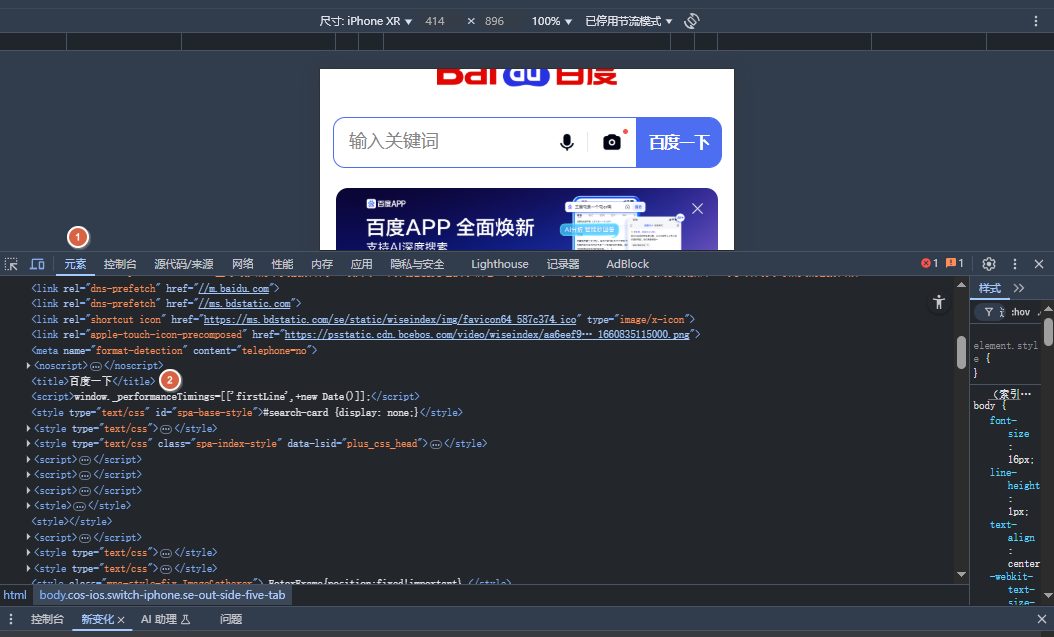Expand the noscript node
Image resolution: width=1054 pixels, height=637 pixels.
pyautogui.click(x=28, y=366)
